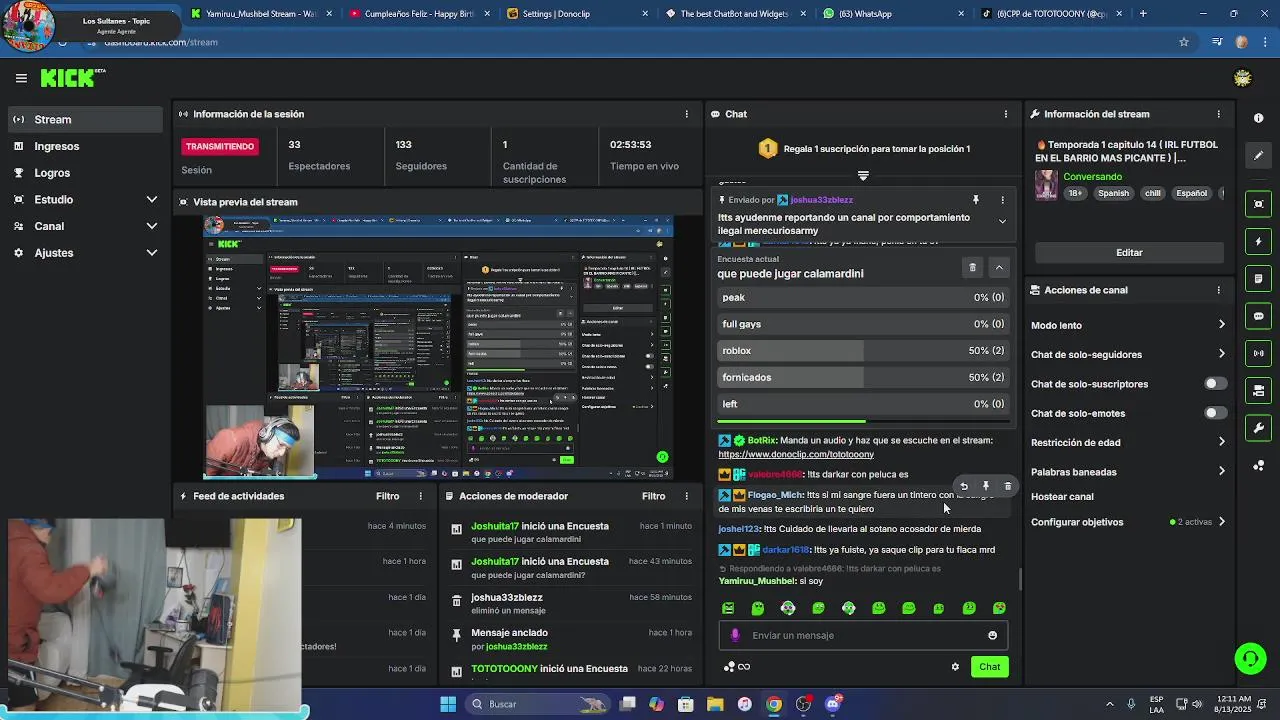Expand the pinned message chevron
The height and width of the screenshot is (720, 1280).
1002,221
